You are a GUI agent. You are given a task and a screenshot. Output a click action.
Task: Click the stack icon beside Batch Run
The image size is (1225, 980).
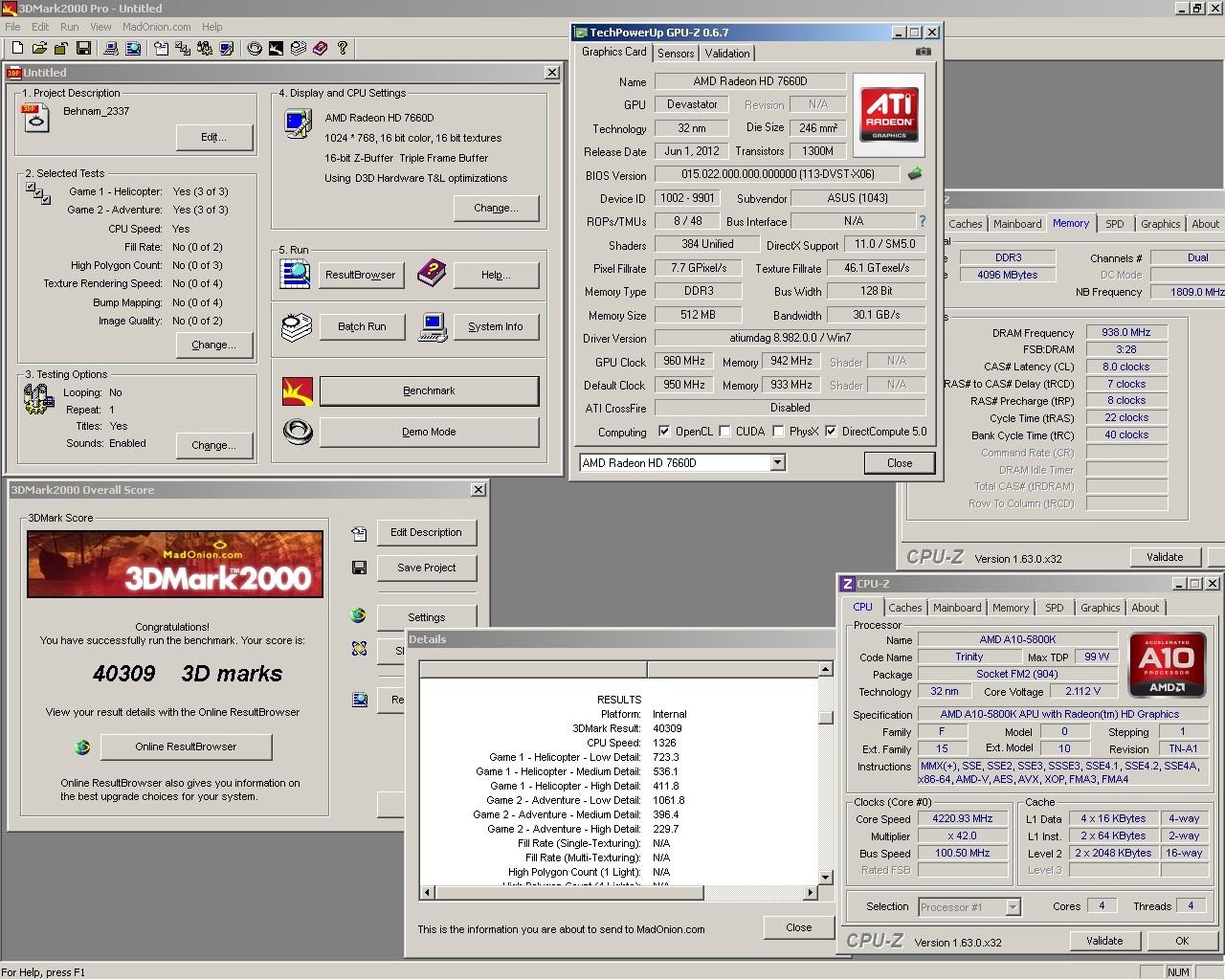point(297,326)
